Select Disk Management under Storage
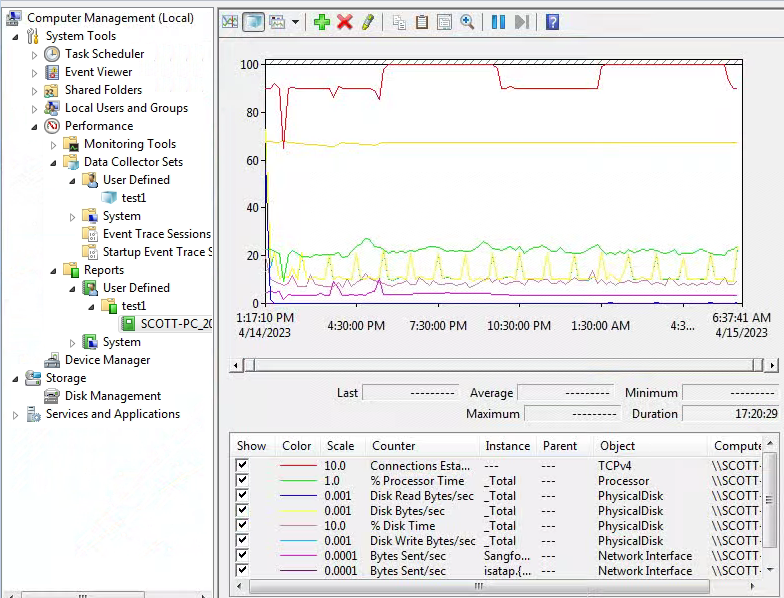This screenshot has height=598, width=784. [x=112, y=396]
